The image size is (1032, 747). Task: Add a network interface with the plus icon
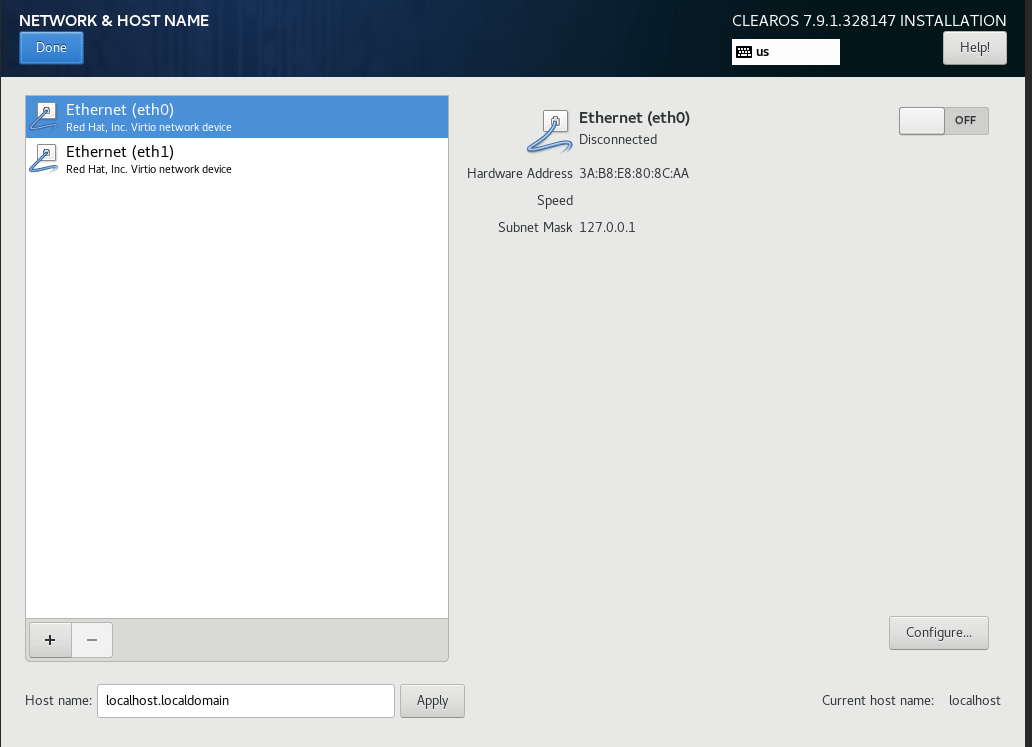point(49,639)
